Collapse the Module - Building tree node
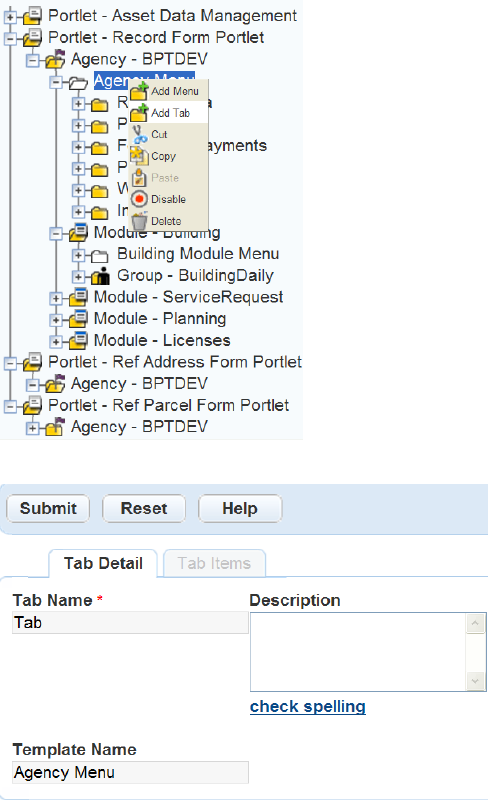Image resolution: width=488 pixels, height=804 pixels. (x=55, y=234)
